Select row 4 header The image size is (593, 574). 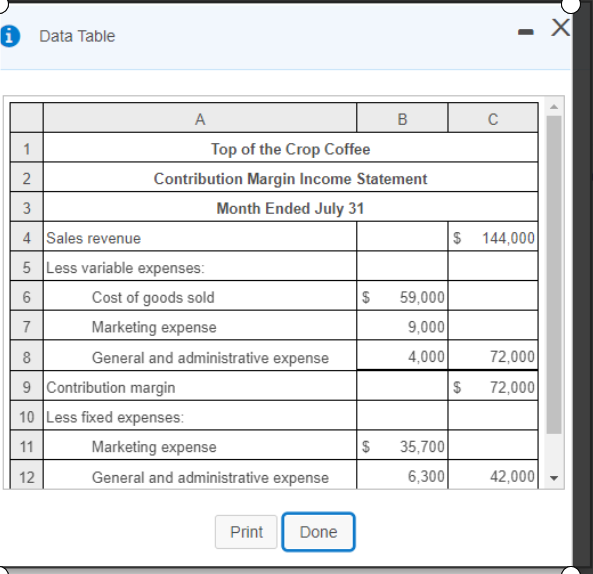pos(26,237)
